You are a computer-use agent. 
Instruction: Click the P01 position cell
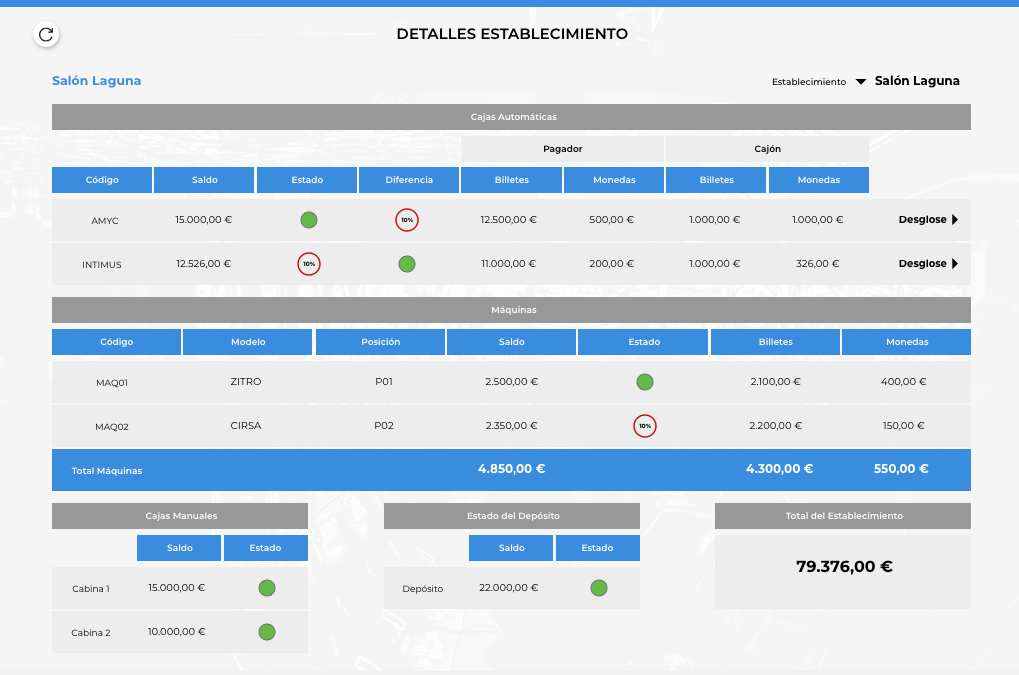click(383, 381)
